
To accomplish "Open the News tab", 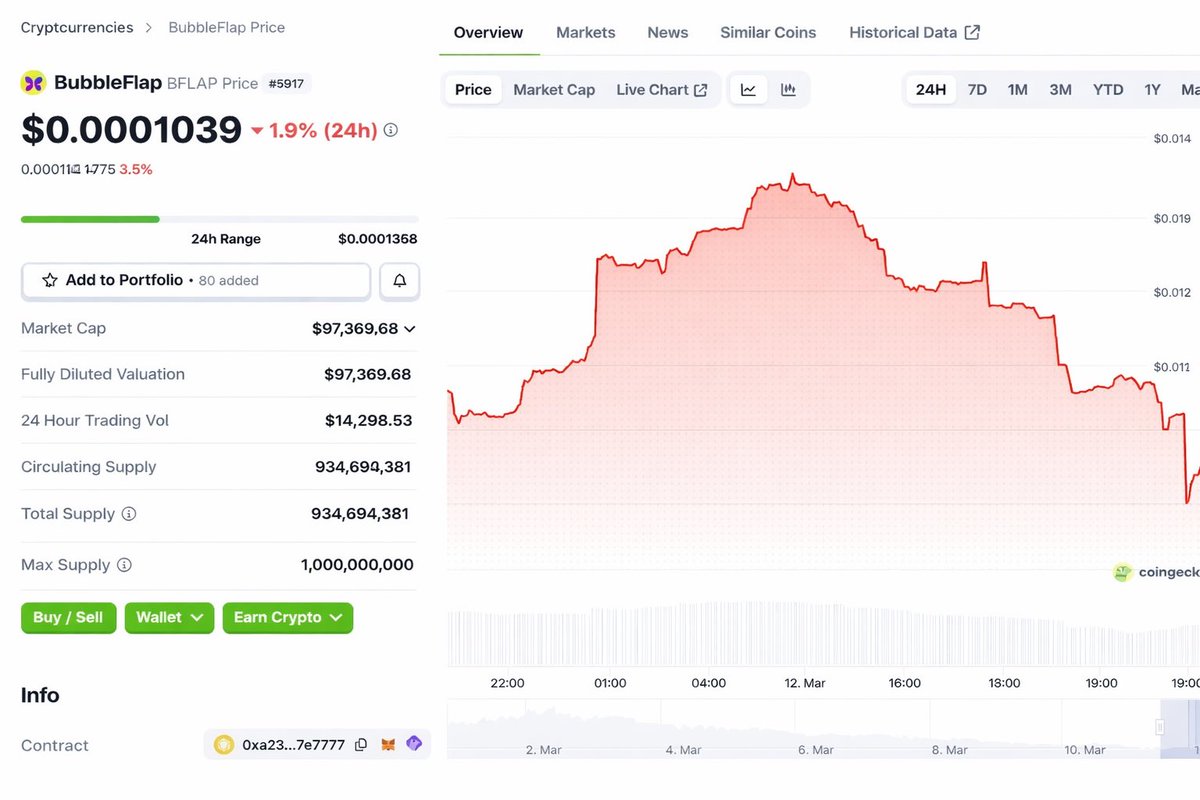I will tap(668, 32).
